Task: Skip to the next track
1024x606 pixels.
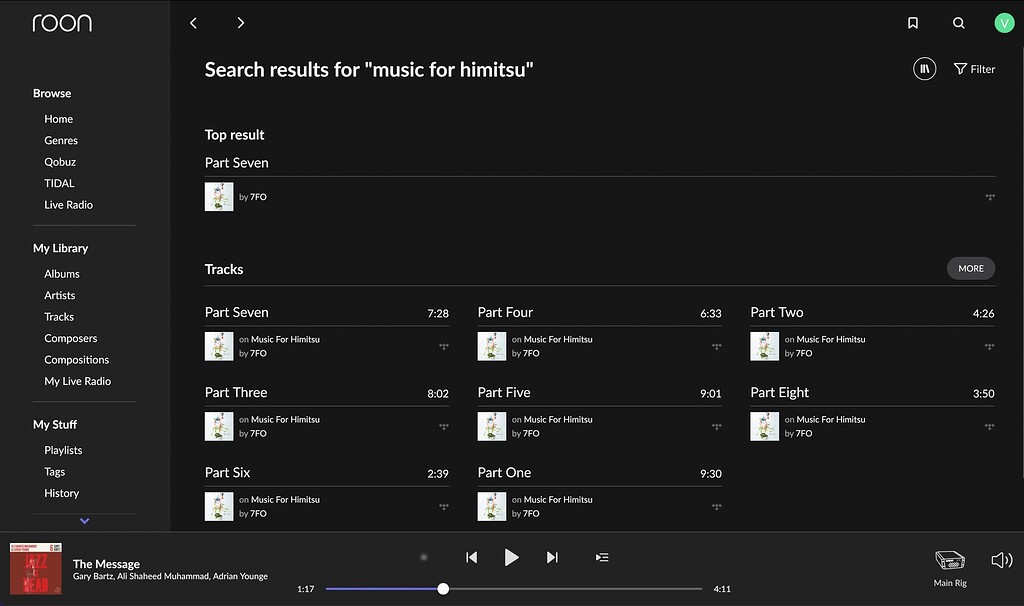Action: 552,557
